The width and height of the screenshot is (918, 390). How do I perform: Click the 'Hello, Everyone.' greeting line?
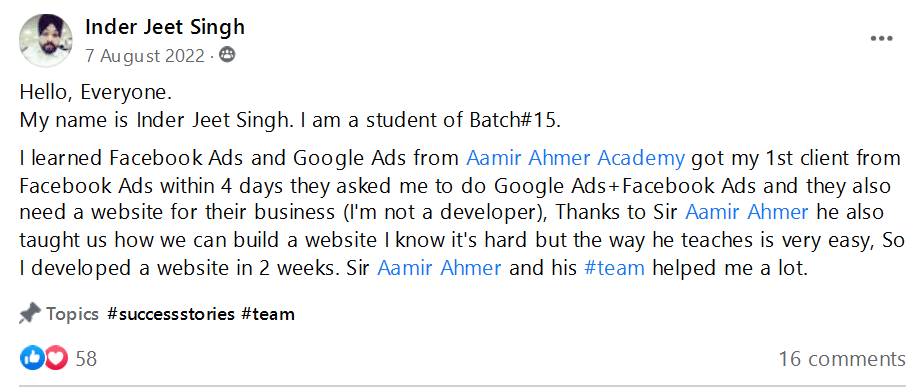point(95,93)
